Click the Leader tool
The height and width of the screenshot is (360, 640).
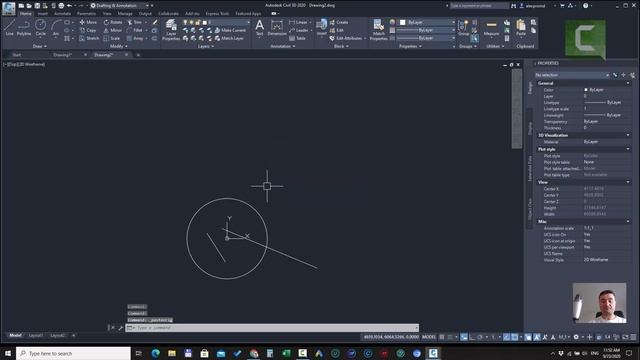[299, 30]
